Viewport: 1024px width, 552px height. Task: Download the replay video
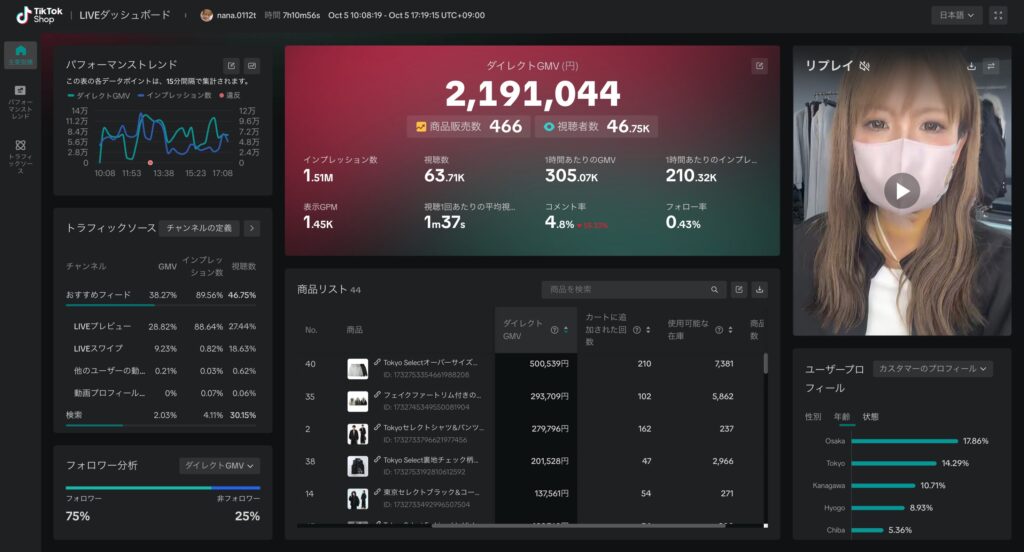971,66
